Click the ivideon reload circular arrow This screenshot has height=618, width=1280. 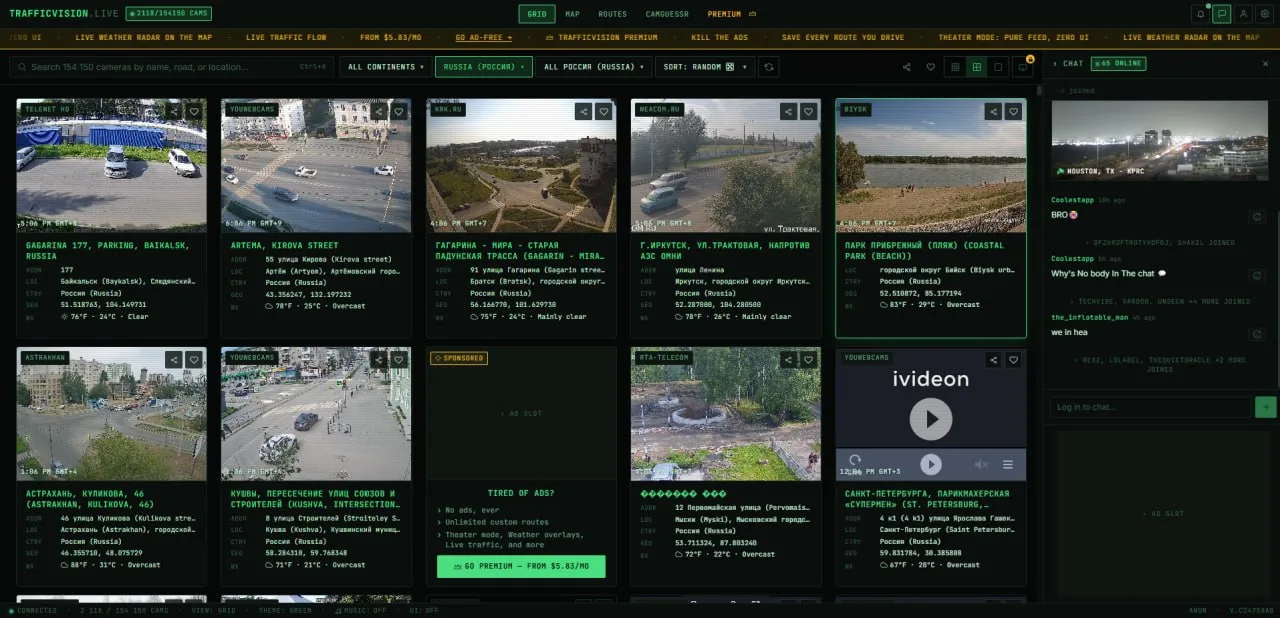[855, 461]
